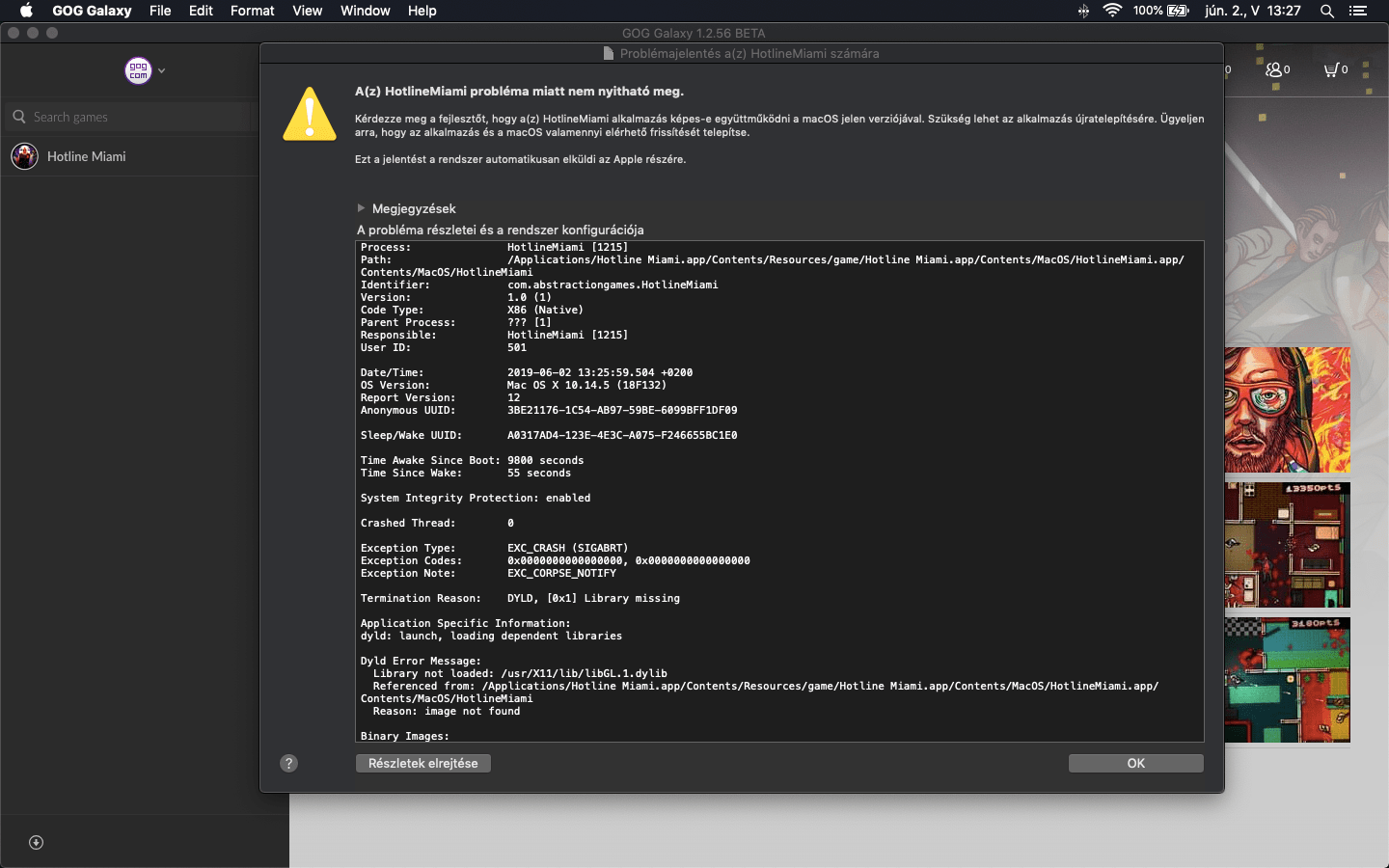Screen dimensions: 1389x868
Task: Open the Edit menu
Action: [201, 11]
